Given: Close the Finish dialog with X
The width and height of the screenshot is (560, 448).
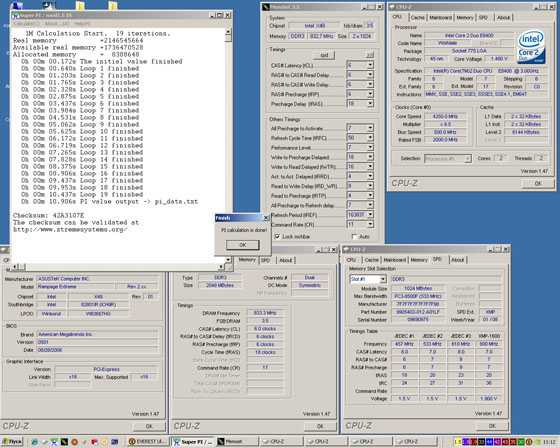Looking at the screenshot, I should pos(266,218).
